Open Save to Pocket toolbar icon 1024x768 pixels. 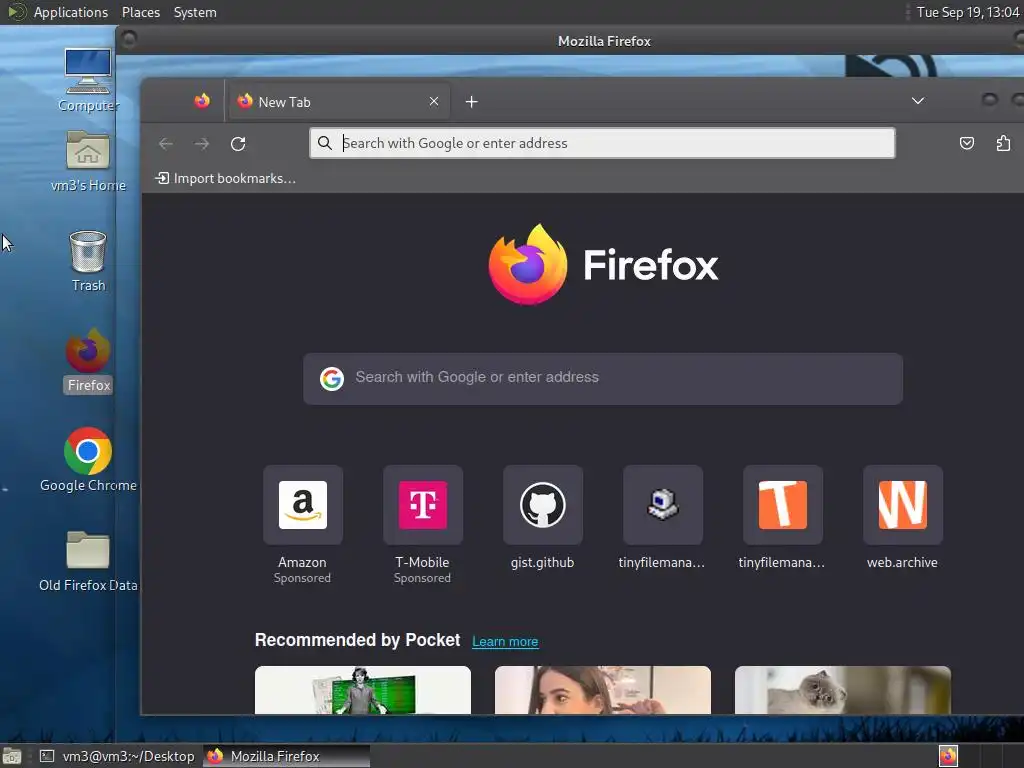click(967, 143)
